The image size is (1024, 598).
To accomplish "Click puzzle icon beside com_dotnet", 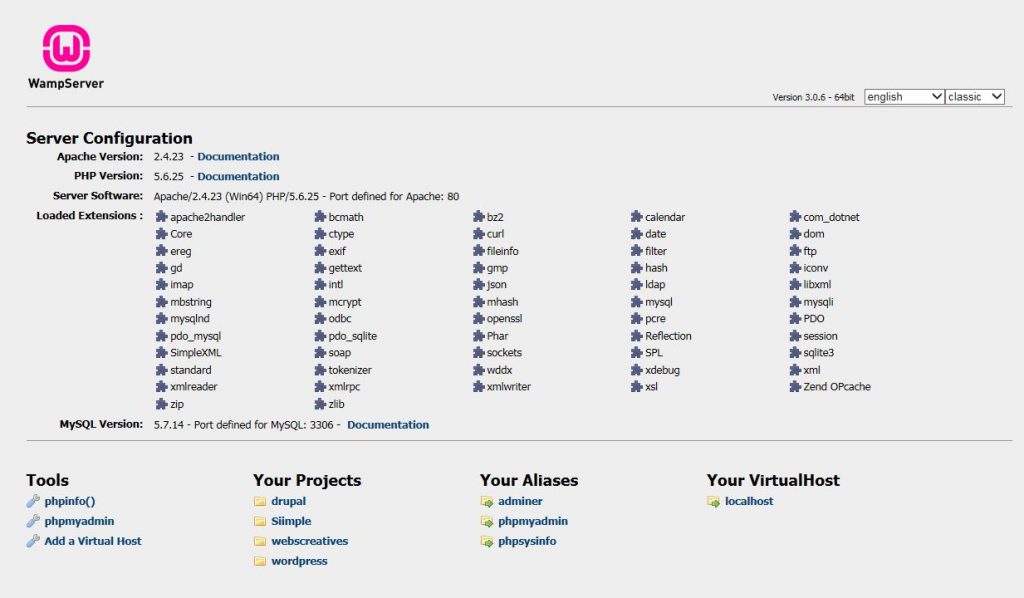I will pyautogui.click(x=795, y=216).
